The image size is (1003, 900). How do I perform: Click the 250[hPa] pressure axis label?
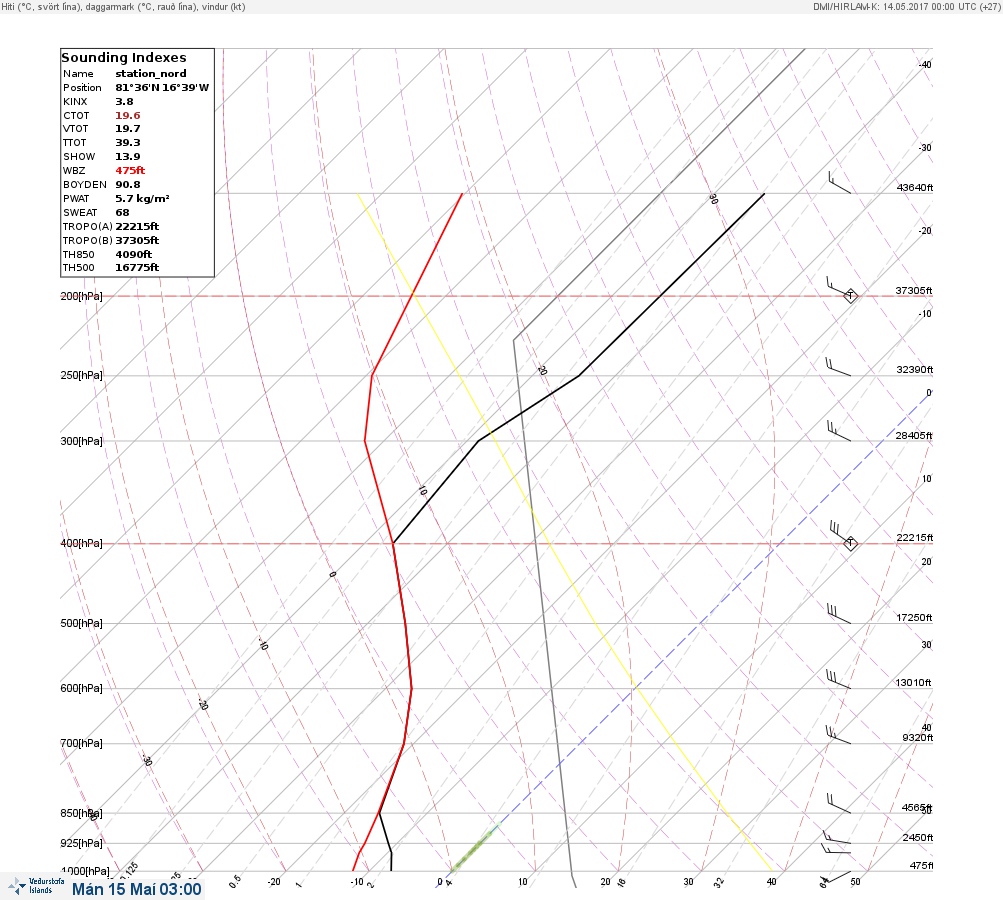[x=81, y=375]
